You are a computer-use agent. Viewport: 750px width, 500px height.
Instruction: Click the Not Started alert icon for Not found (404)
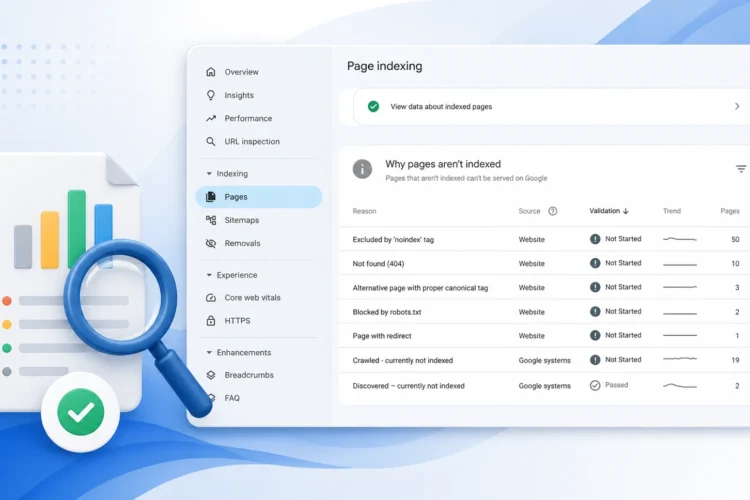click(x=595, y=263)
